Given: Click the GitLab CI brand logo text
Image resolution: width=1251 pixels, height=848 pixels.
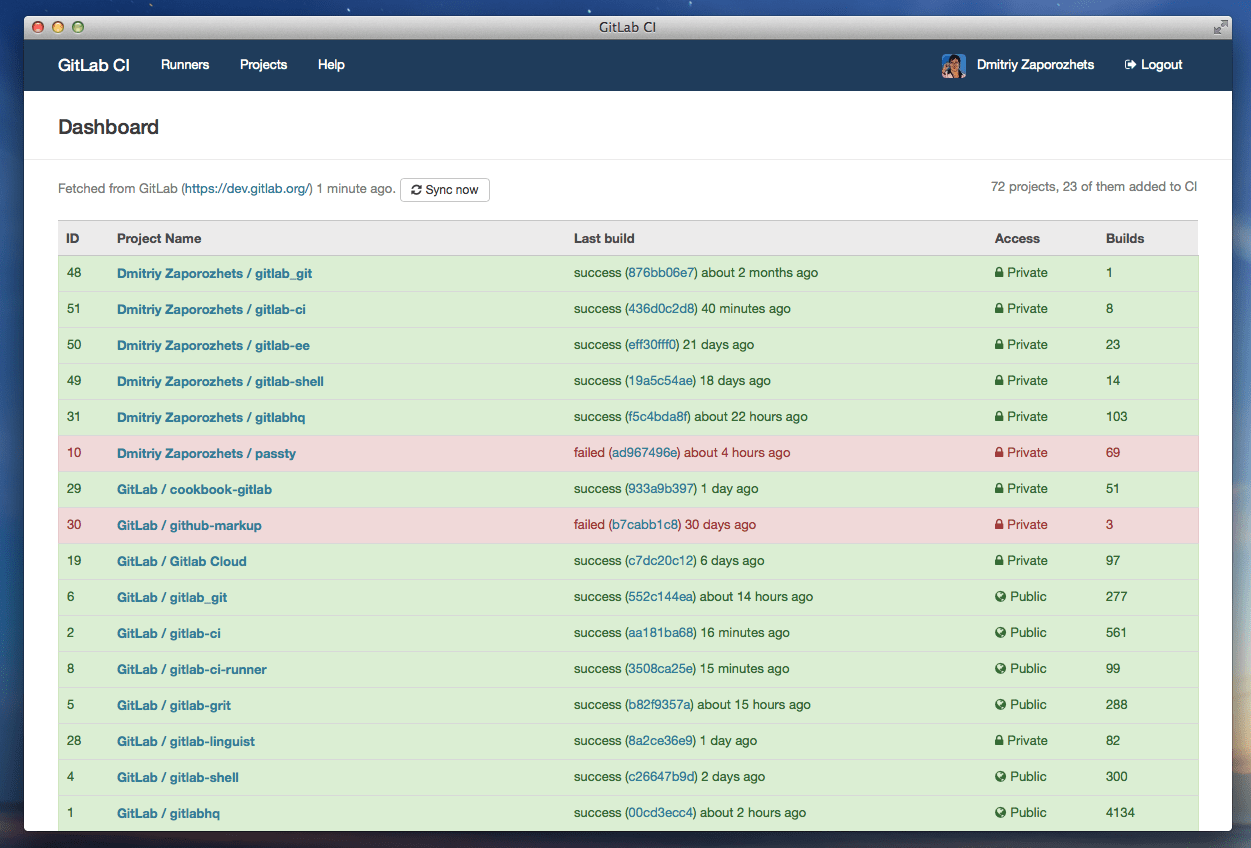Looking at the screenshot, I should point(94,65).
